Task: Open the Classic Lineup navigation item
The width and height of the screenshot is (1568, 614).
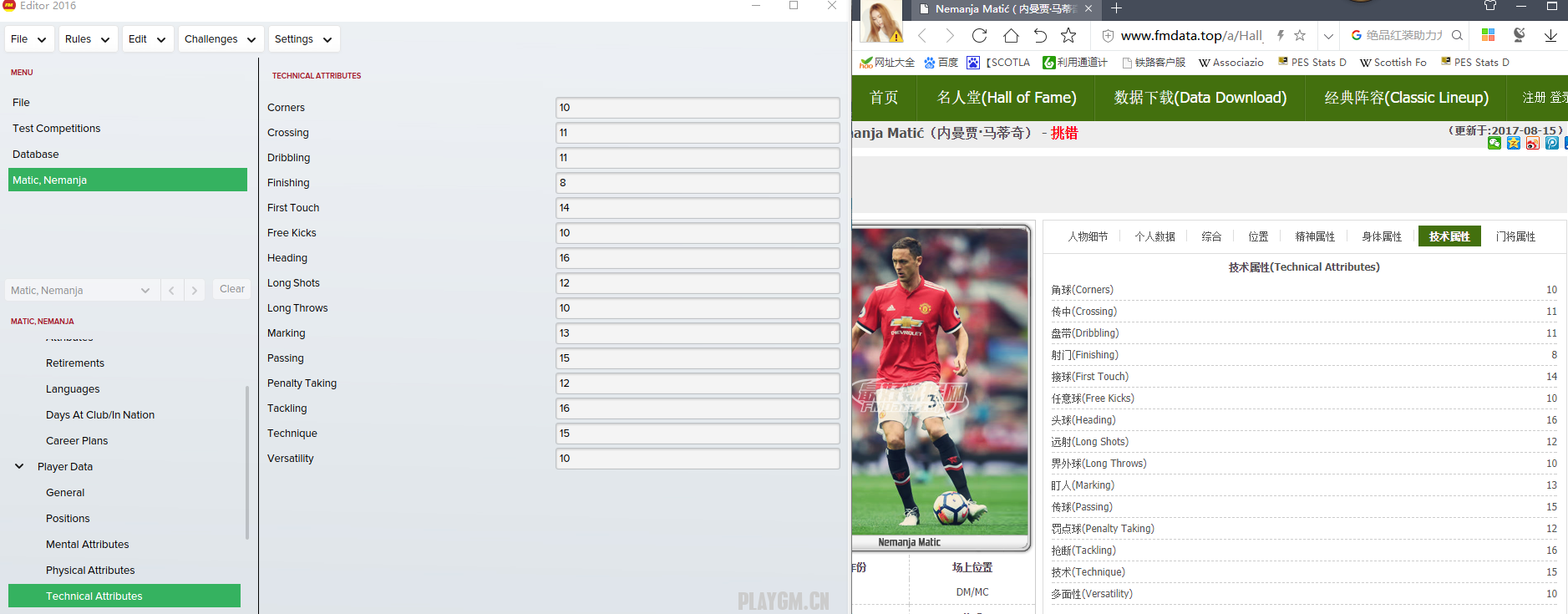Action: coord(1406,98)
